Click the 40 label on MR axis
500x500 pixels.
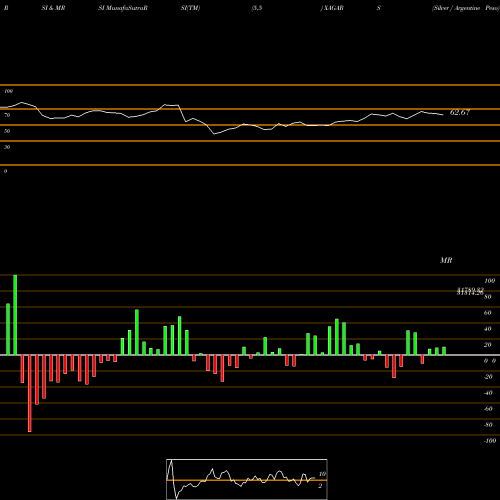click(488, 329)
